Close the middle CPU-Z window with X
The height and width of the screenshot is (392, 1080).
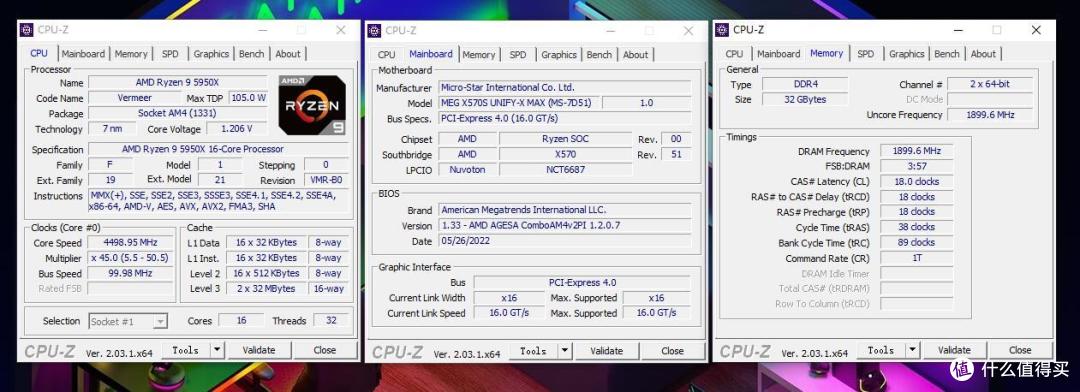point(688,30)
